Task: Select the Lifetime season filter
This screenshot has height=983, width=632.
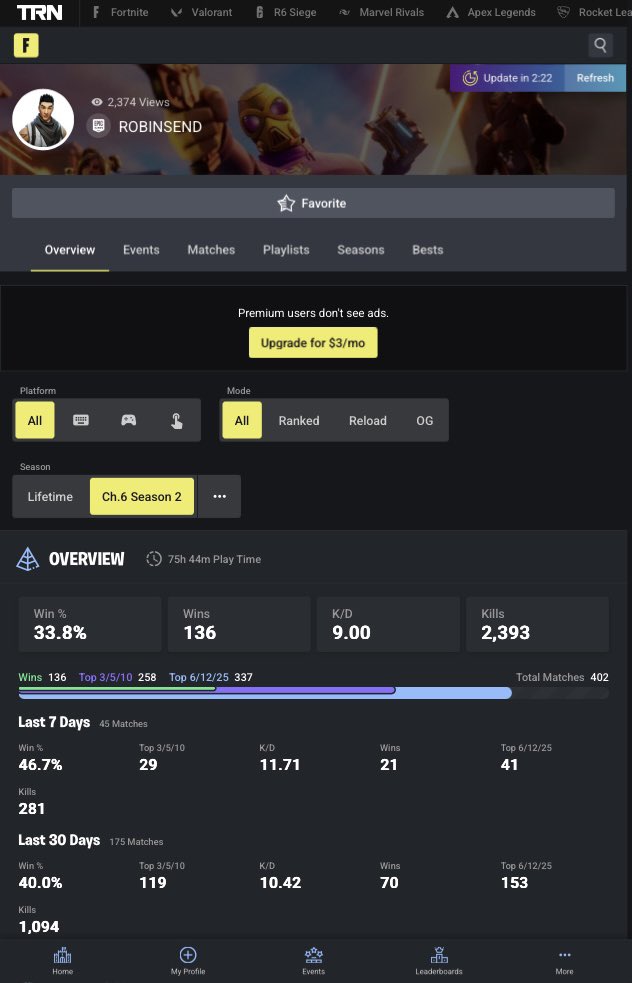Action: click(50, 497)
